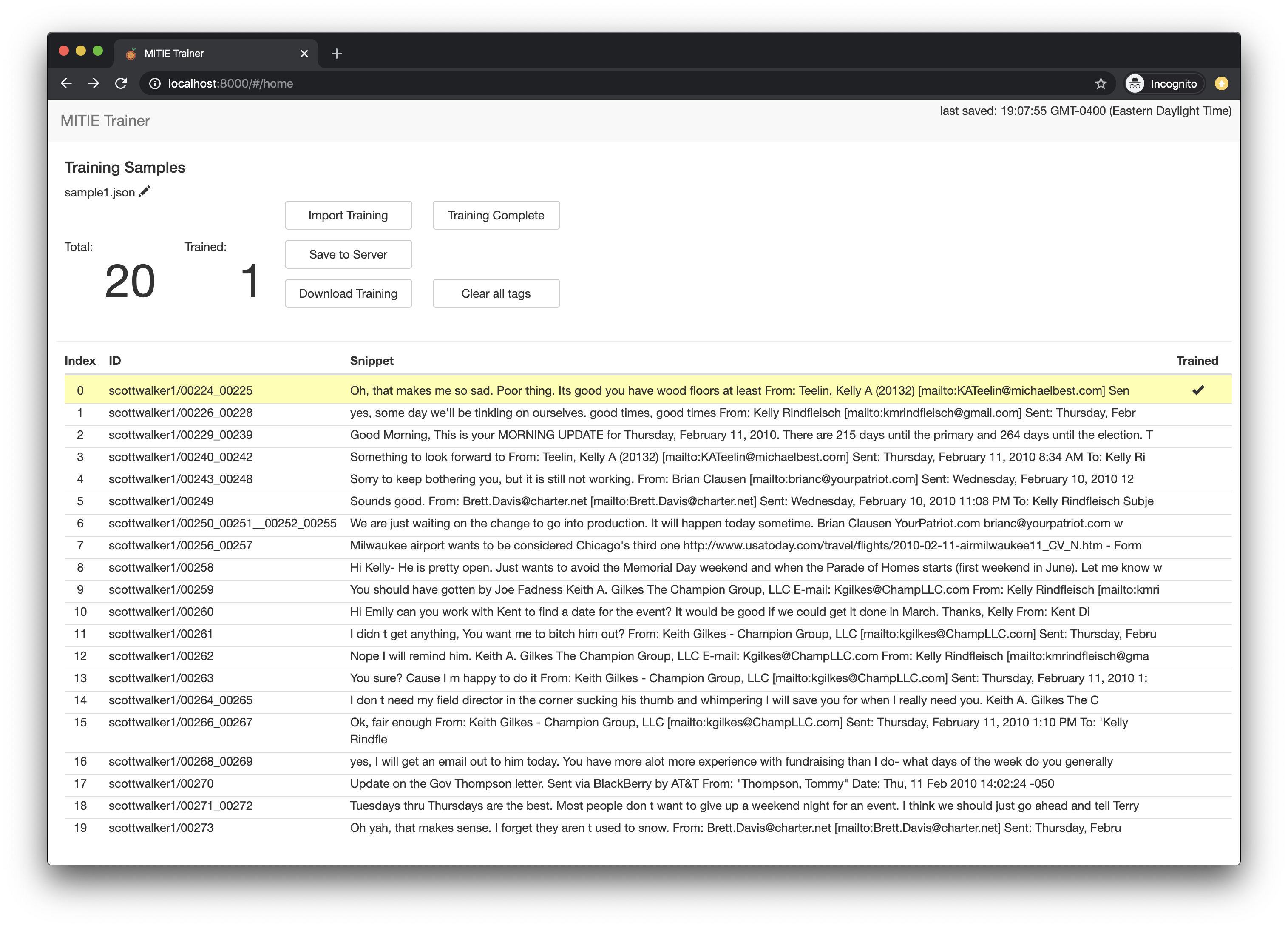Reload the page with refresh icon
Screen dimensions: 1288x928
121,83
